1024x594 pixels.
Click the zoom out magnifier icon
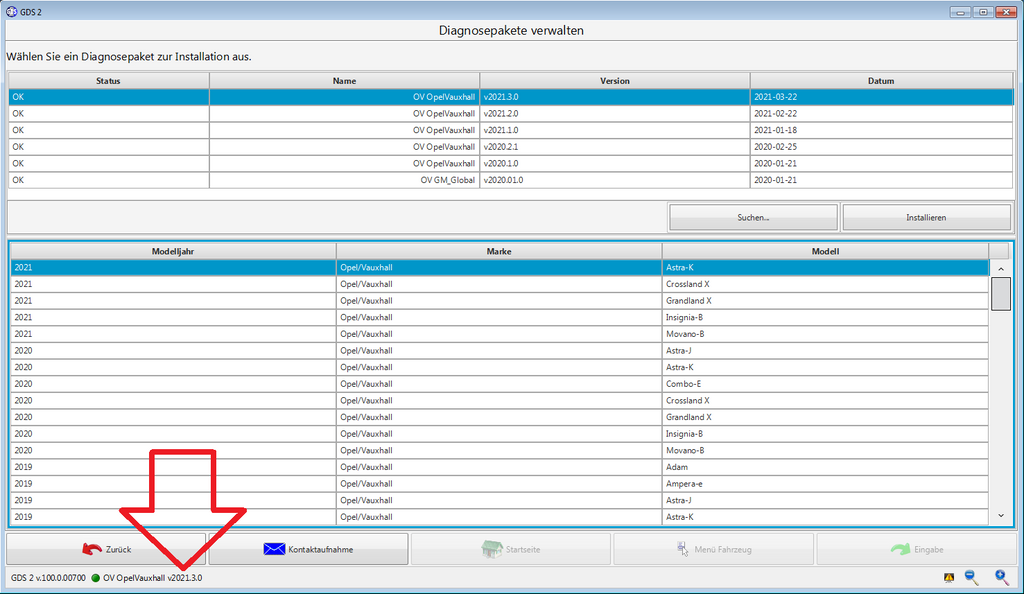[x=972, y=578]
